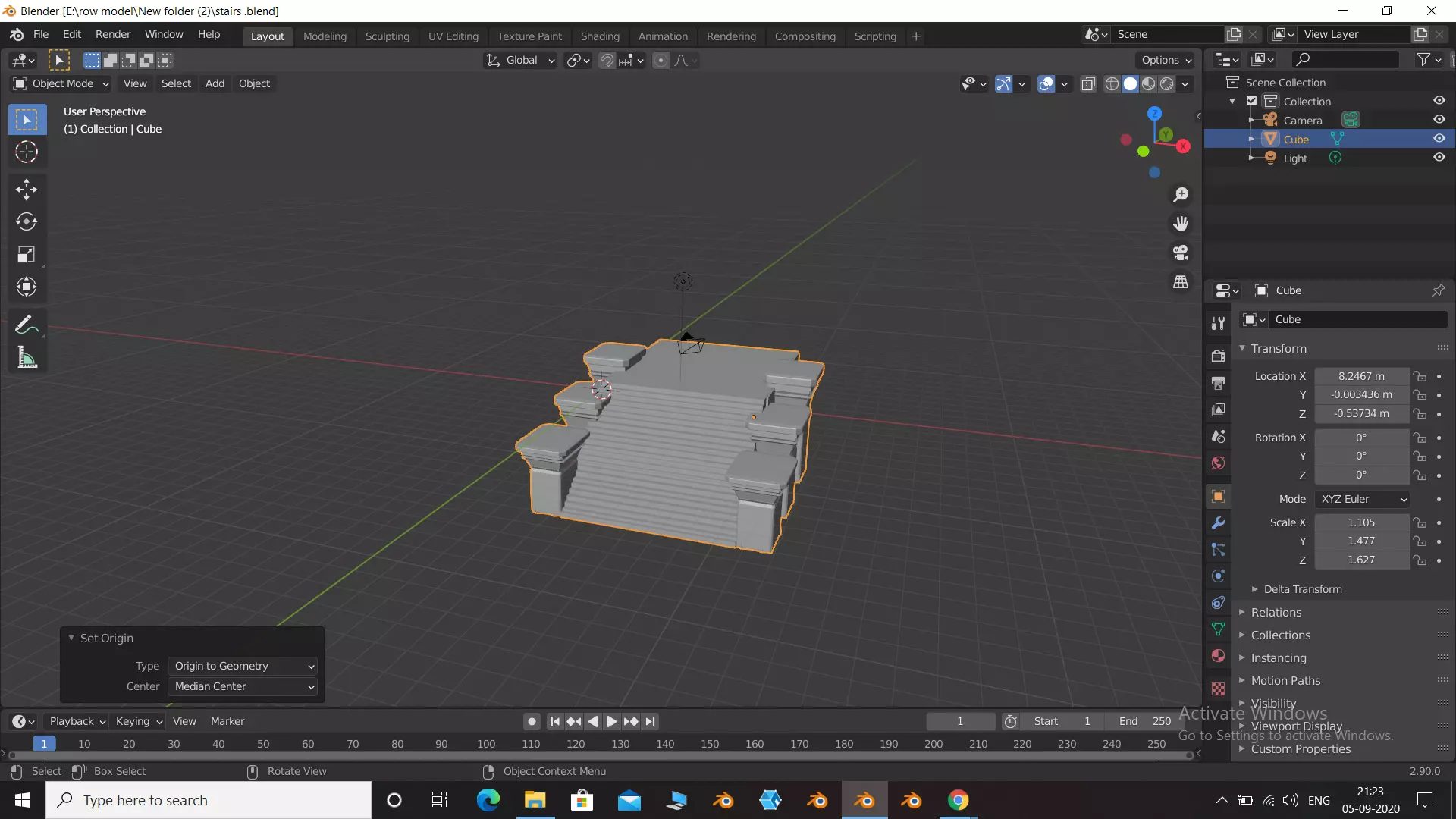Open Render properties tab
The width and height of the screenshot is (1456, 819).
[1218, 356]
